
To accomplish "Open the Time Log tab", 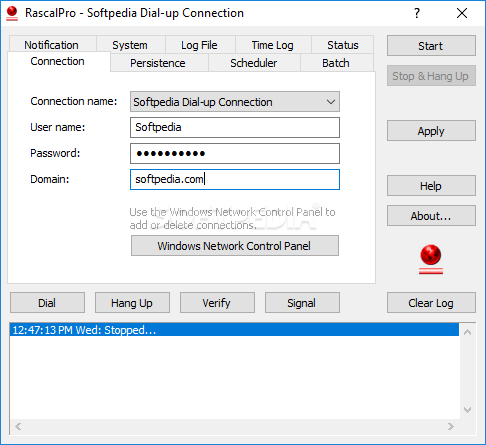I will (273, 45).
